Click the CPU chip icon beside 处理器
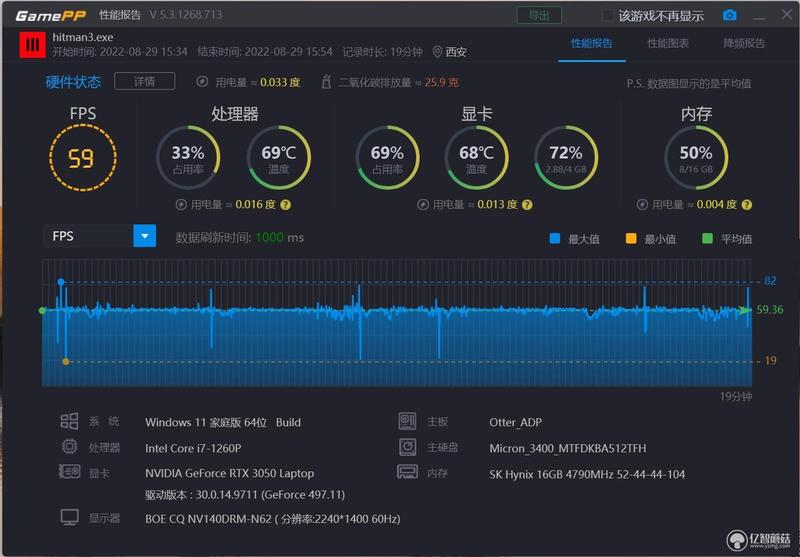 tap(69, 447)
